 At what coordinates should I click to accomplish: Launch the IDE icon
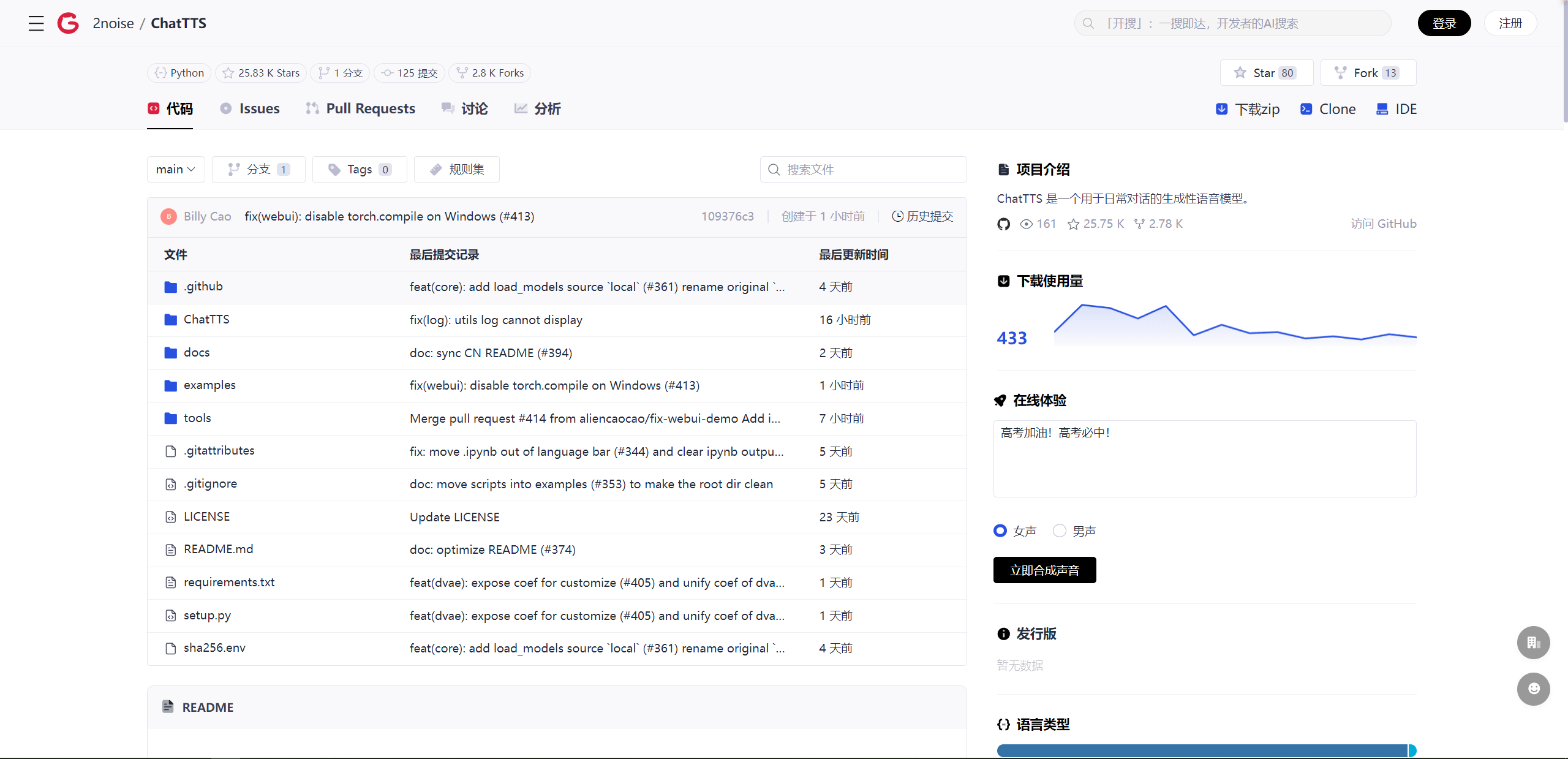click(x=1382, y=109)
